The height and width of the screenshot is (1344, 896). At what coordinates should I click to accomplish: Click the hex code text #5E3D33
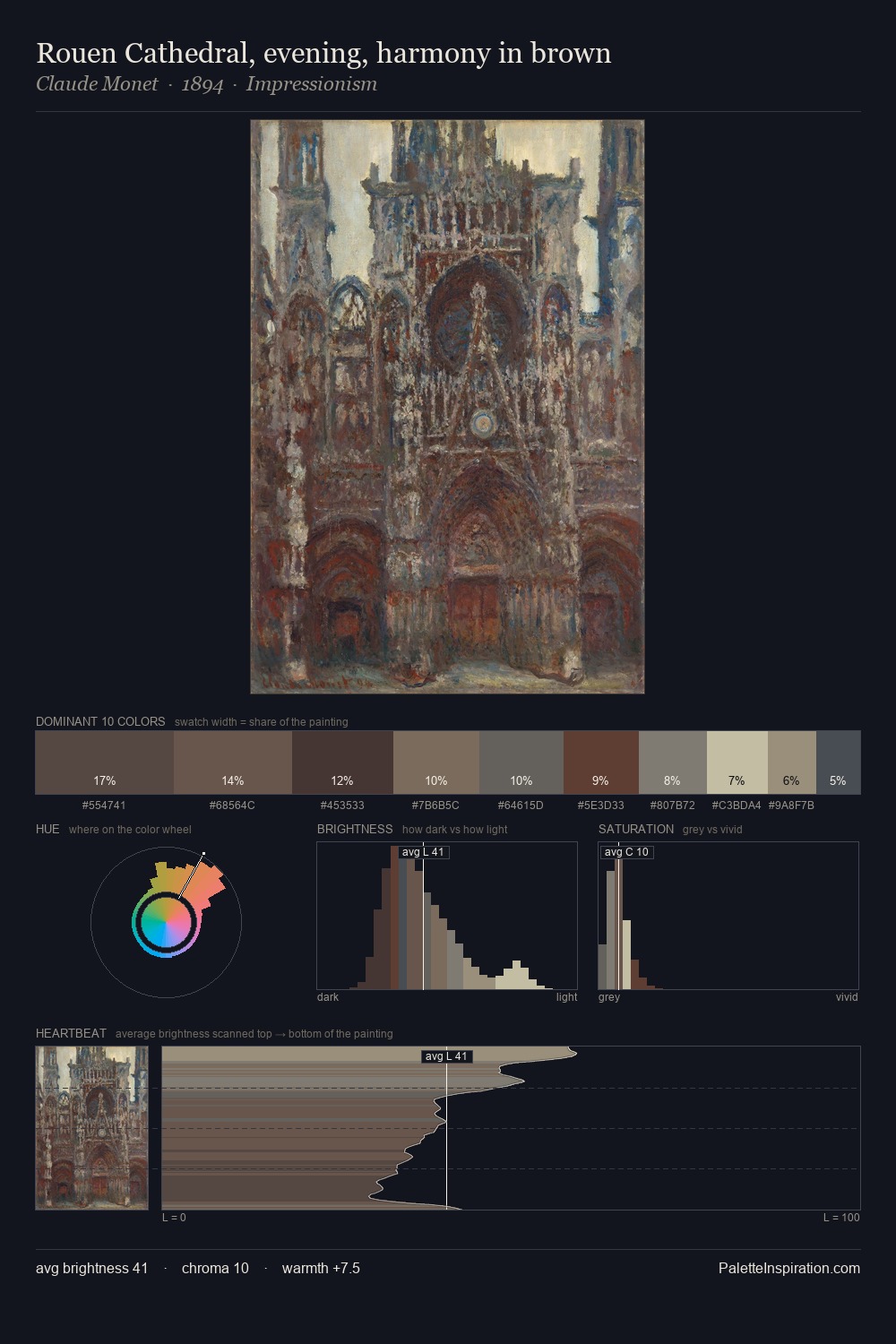point(601,806)
